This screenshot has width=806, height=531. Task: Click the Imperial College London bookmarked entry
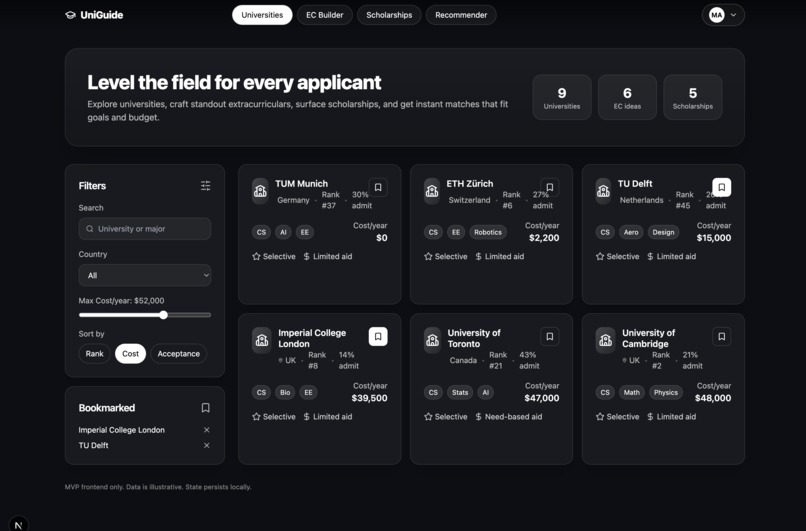pyautogui.click(x=122, y=430)
